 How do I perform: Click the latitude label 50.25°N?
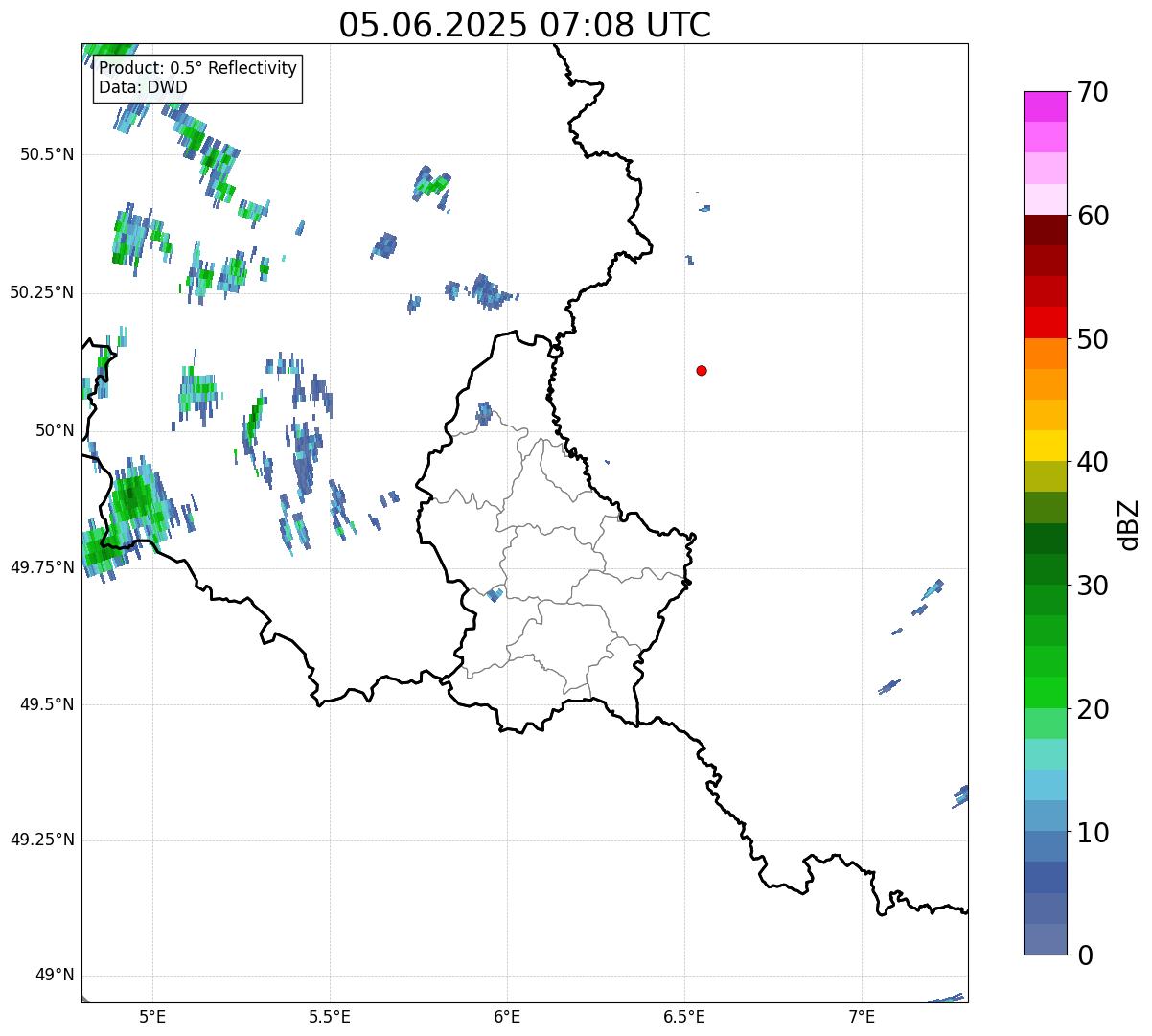pyautogui.click(x=42, y=292)
